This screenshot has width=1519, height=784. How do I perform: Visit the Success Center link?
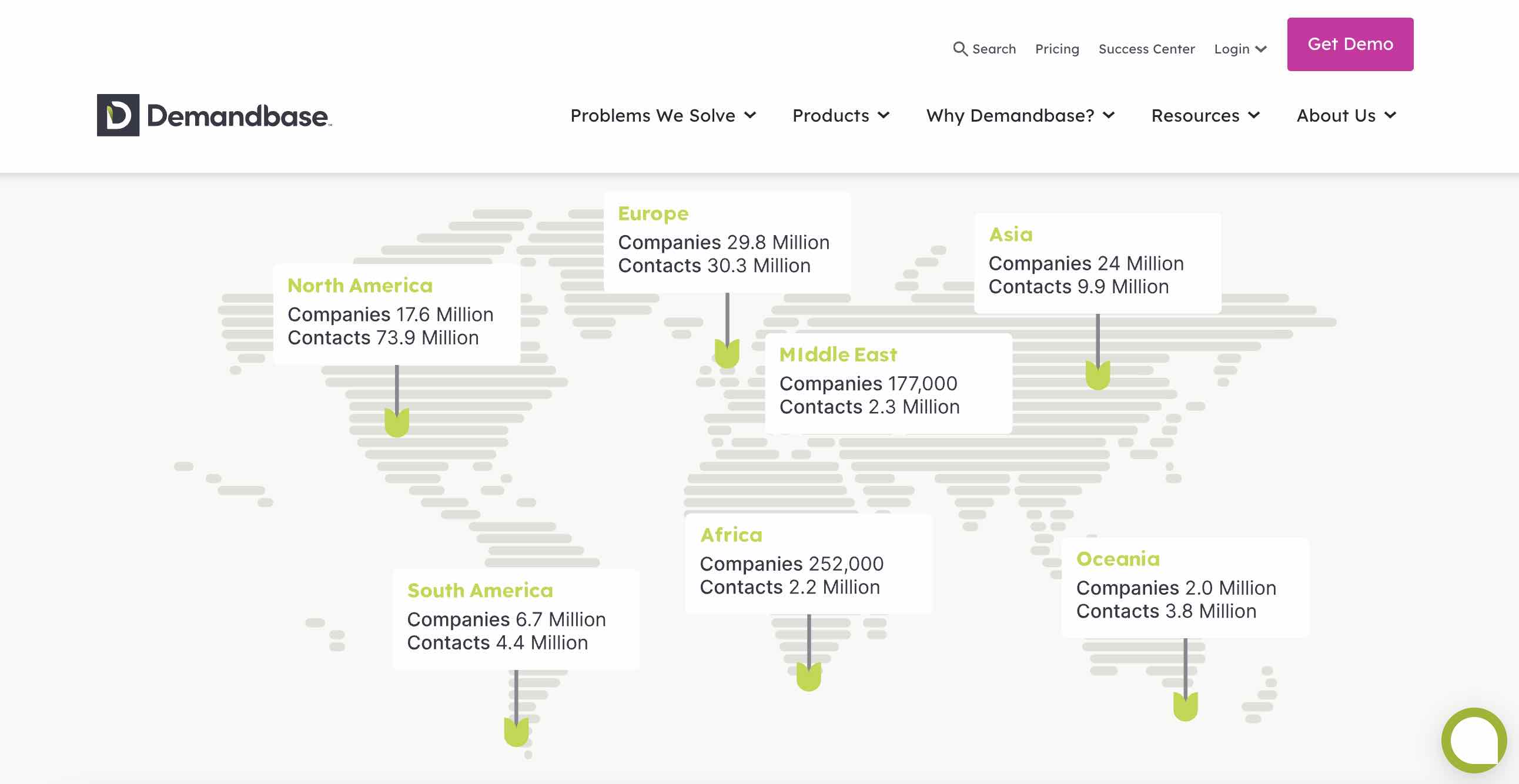pos(1146,49)
